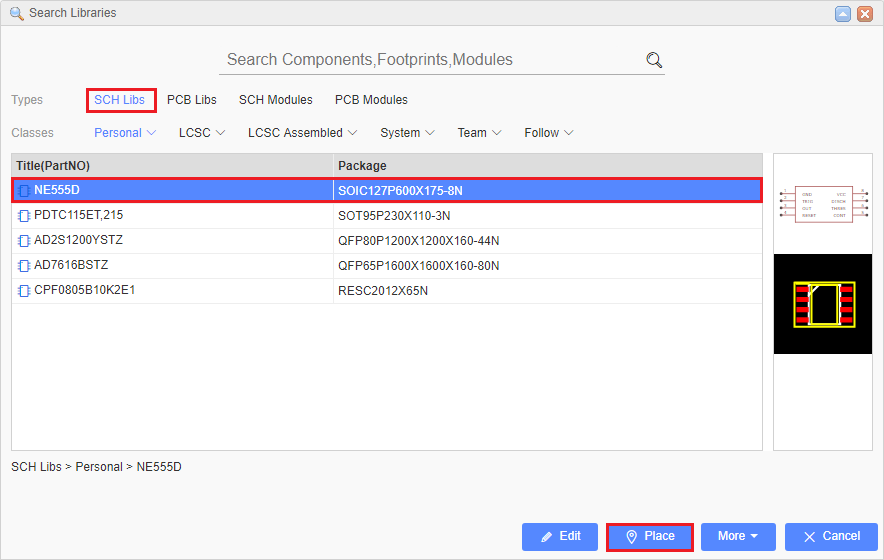Expand the Personal class dropdown
The width and height of the screenshot is (884, 560).
coord(125,133)
